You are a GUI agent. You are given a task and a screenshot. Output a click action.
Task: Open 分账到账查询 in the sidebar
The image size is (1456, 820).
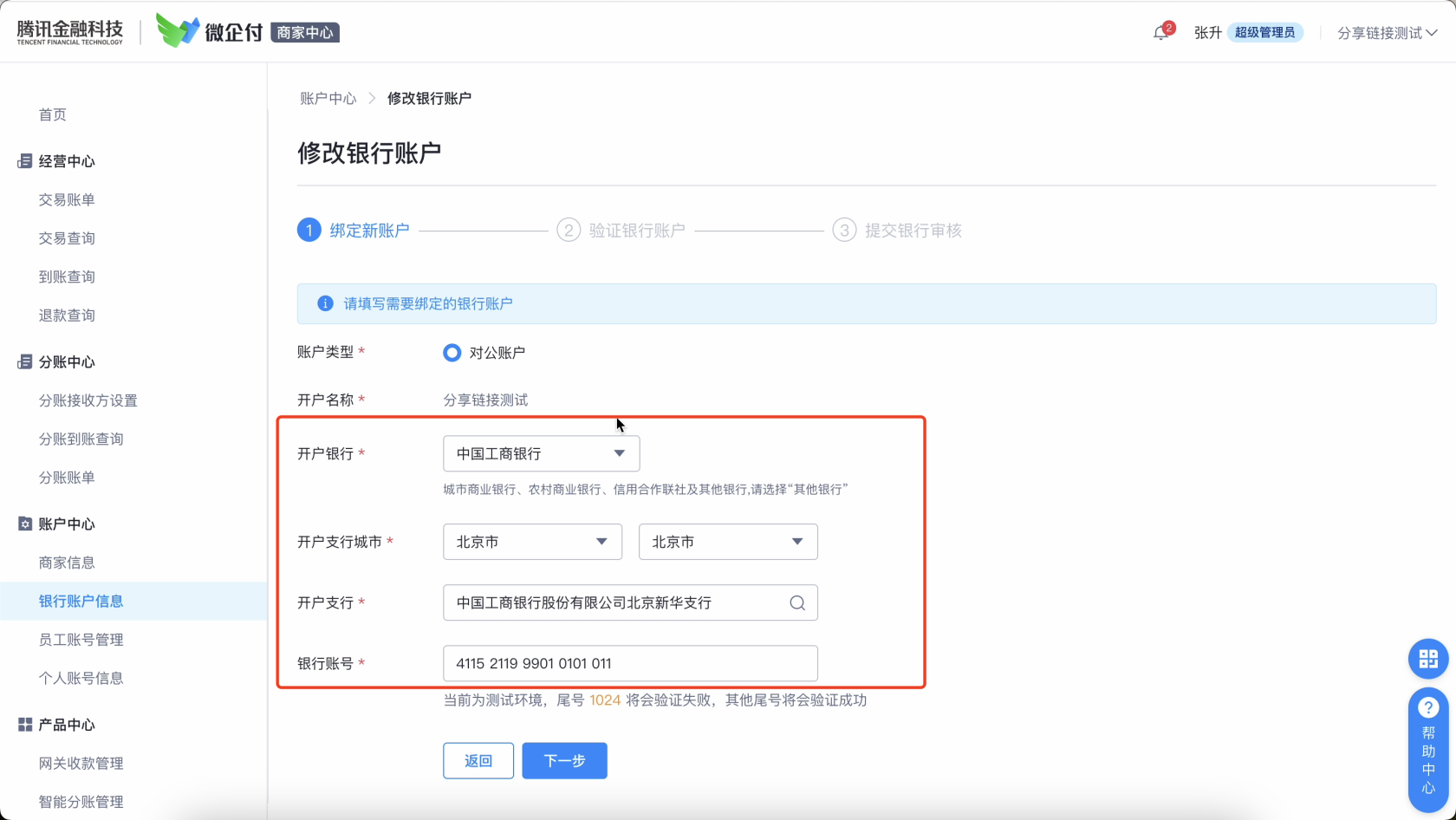(x=81, y=439)
